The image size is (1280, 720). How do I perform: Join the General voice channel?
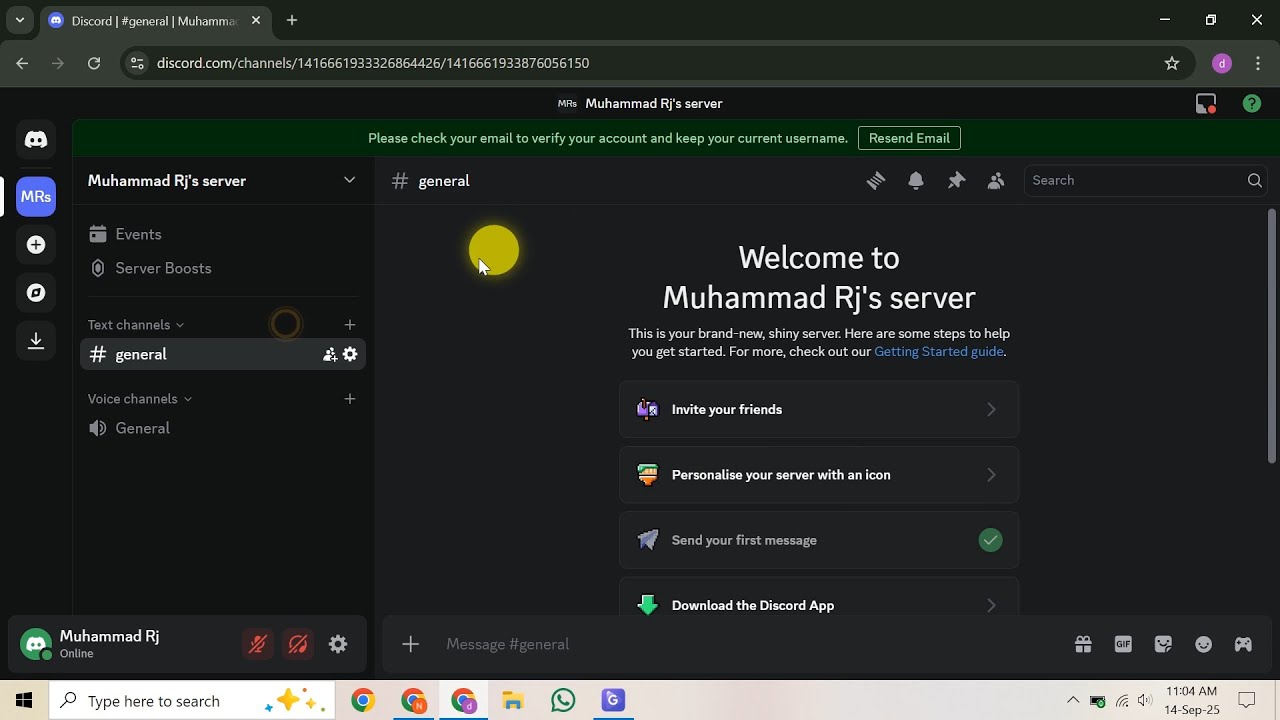point(223,428)
